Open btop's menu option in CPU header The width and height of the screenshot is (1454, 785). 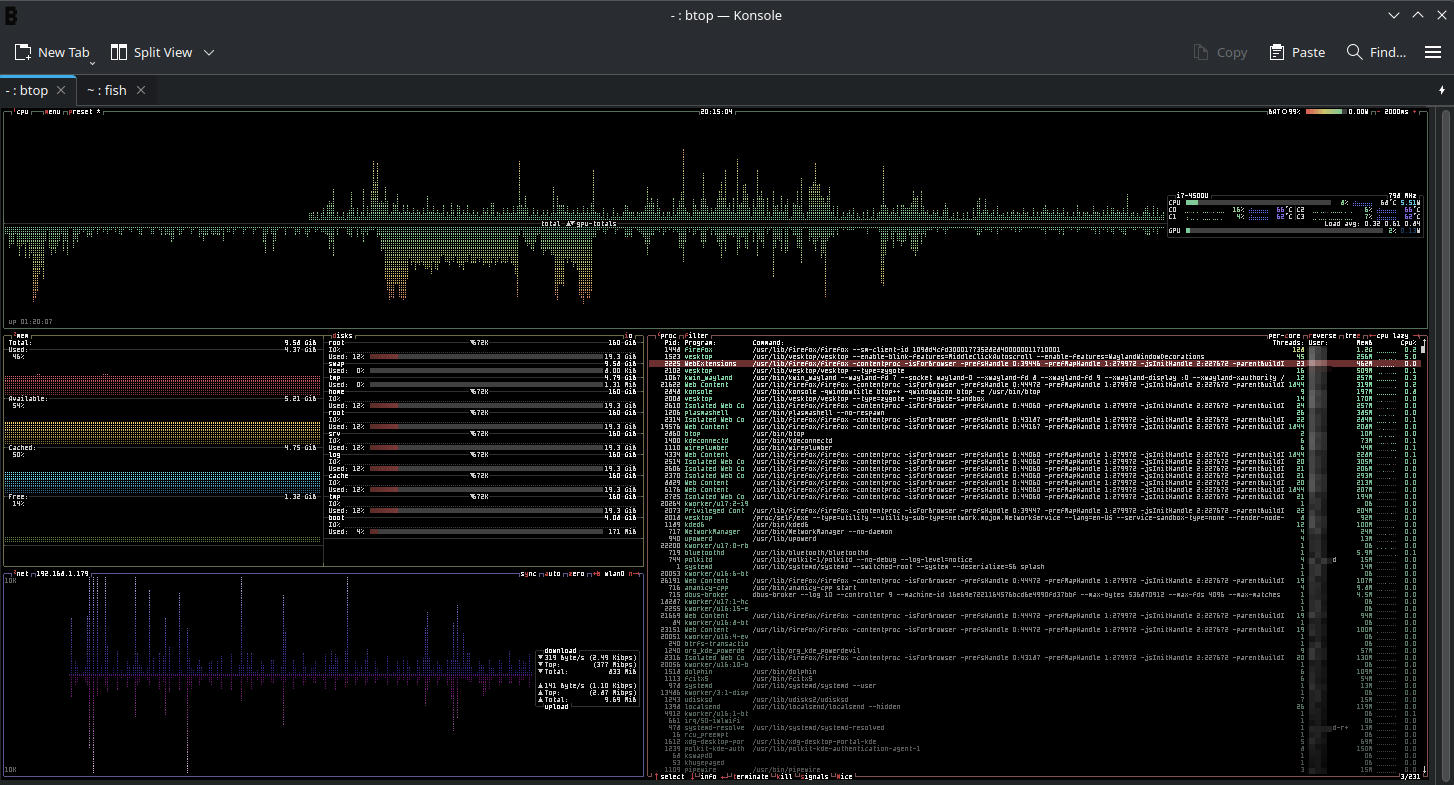pos(52,112)
